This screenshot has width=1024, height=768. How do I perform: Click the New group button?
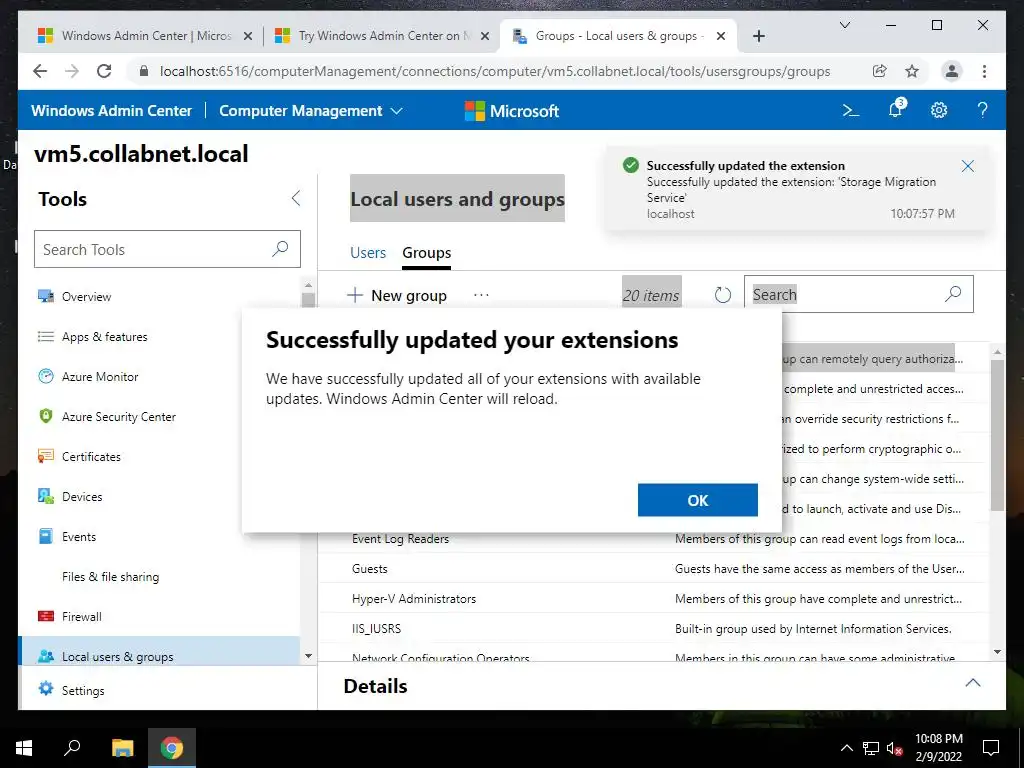[x=396, y=295]
